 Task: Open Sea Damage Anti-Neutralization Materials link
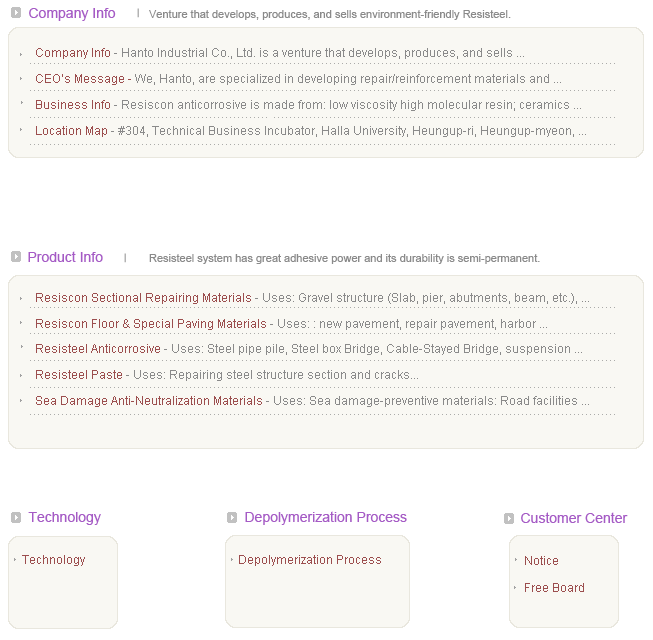(148, 401)
